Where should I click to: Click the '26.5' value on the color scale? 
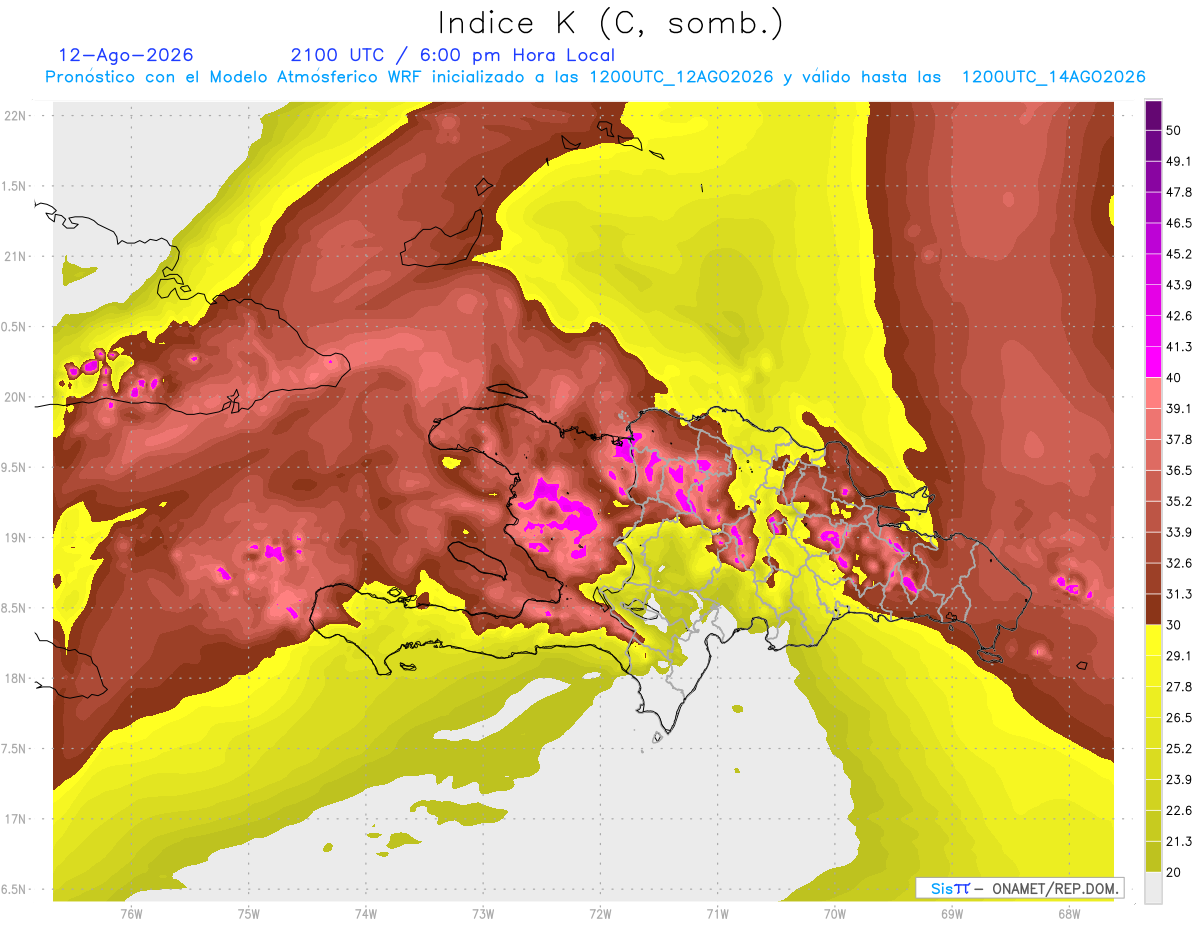coord(1179,718)
